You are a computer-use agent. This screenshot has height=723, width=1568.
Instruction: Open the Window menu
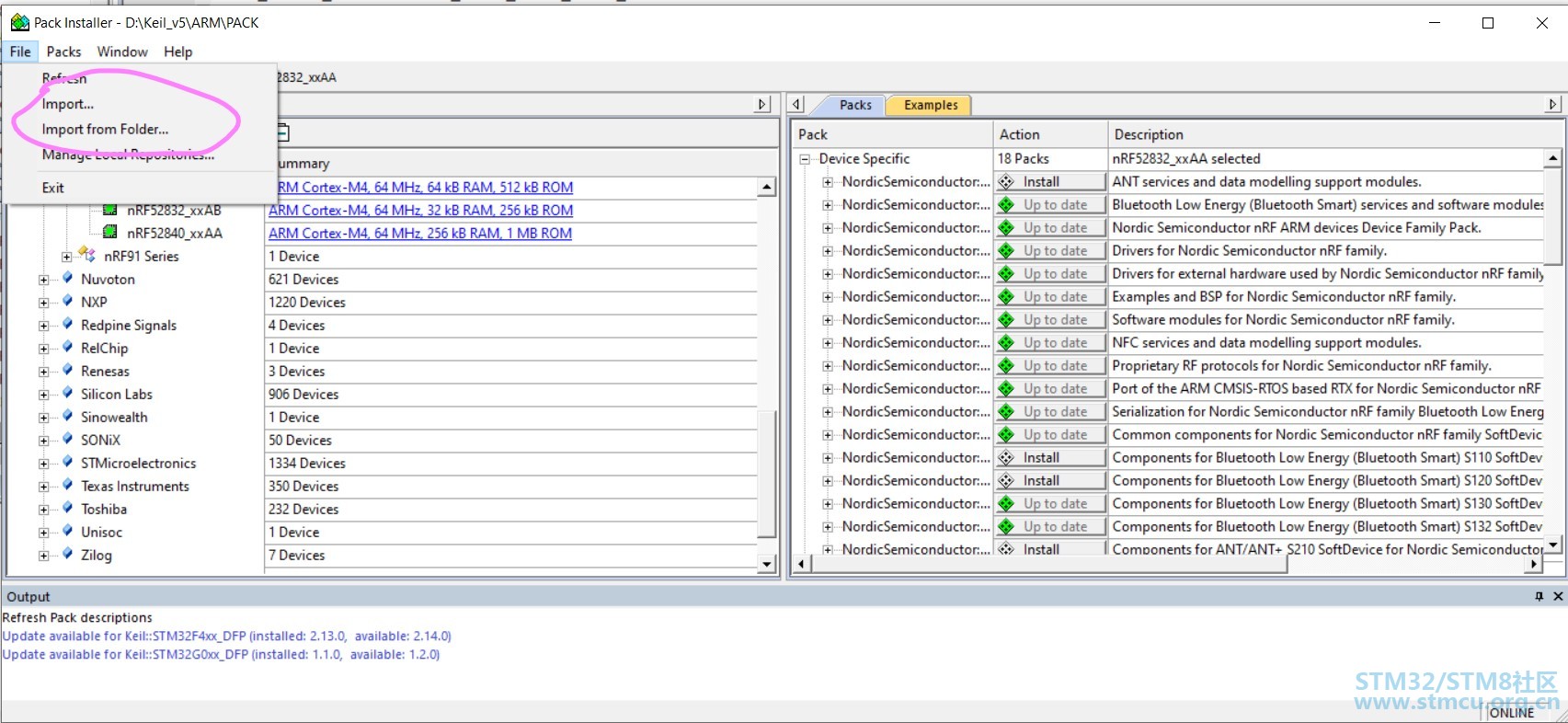122,52
